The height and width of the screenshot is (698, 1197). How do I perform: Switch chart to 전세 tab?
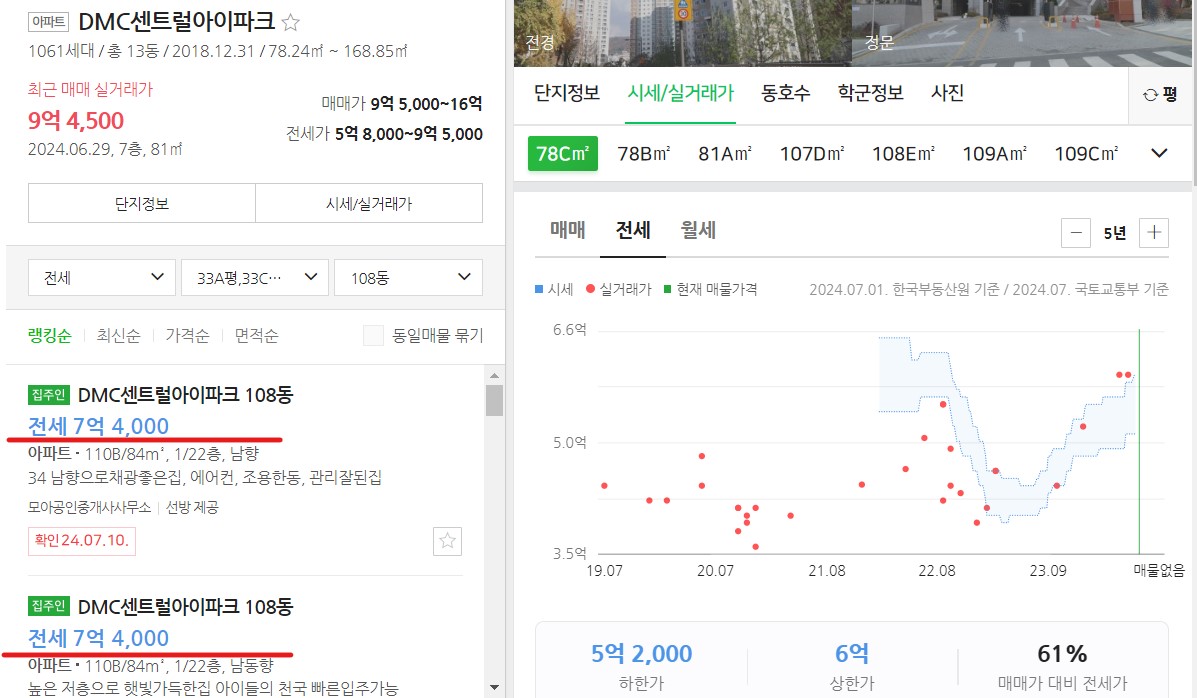(633, 230)
